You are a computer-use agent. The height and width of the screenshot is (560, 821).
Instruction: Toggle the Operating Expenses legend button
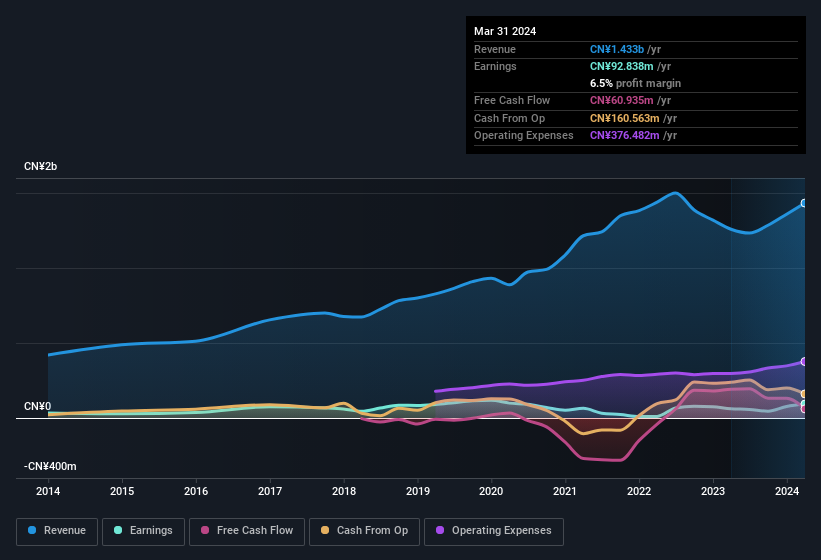(494, 531)
